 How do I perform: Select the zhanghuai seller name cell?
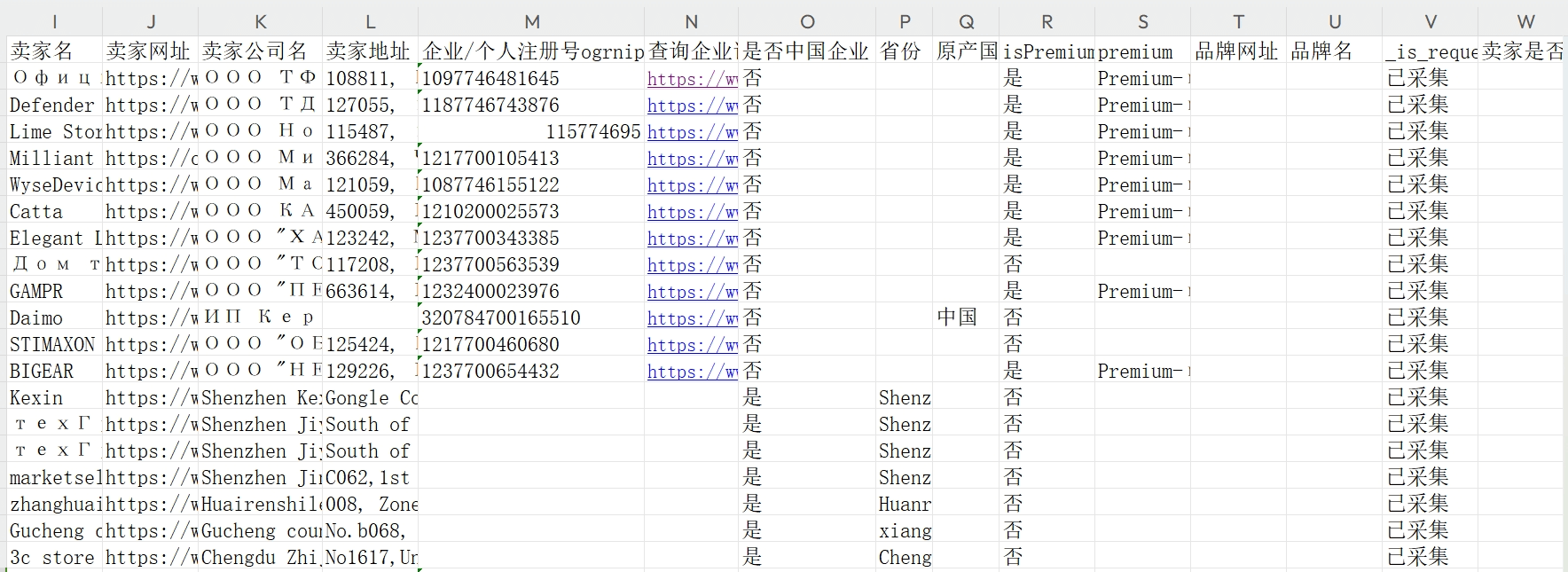(x=55, y=504)
